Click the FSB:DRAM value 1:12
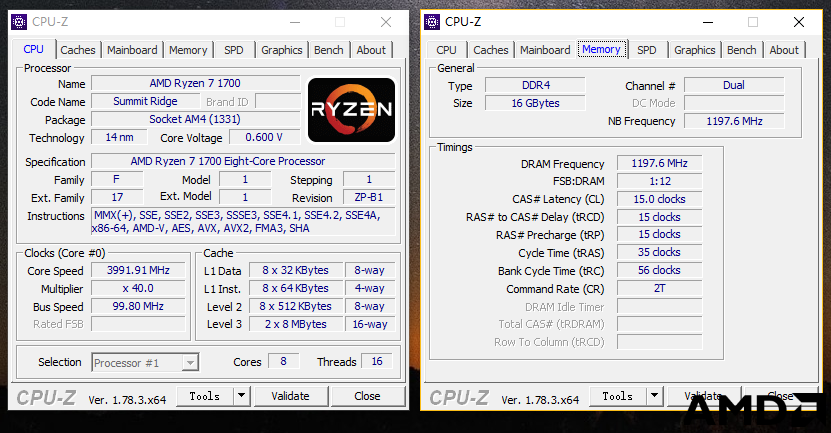Image resolution: width=831 pixels, height=433 pixels. click(660, 181)
